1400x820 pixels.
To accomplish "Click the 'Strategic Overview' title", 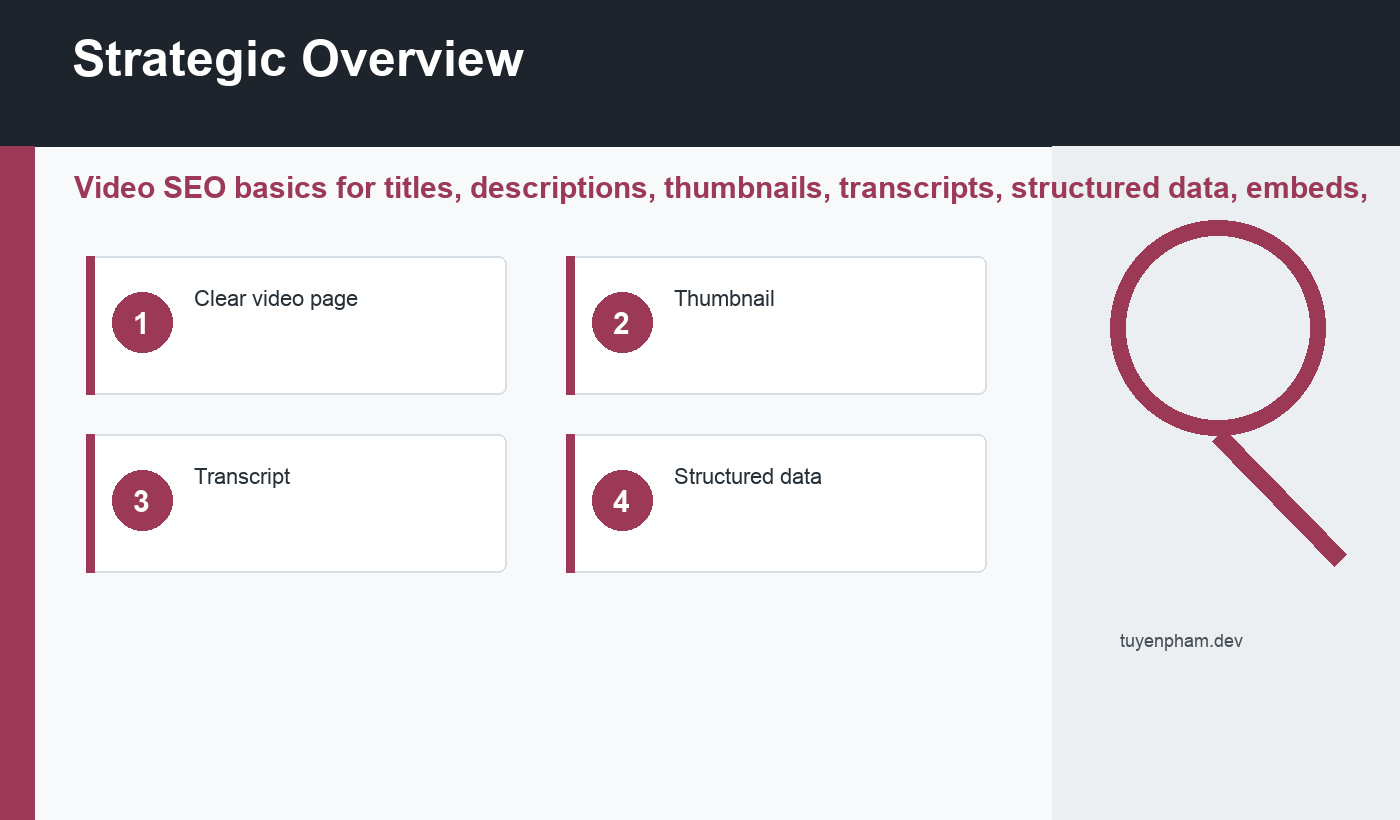I will click(x=298, y=58).
